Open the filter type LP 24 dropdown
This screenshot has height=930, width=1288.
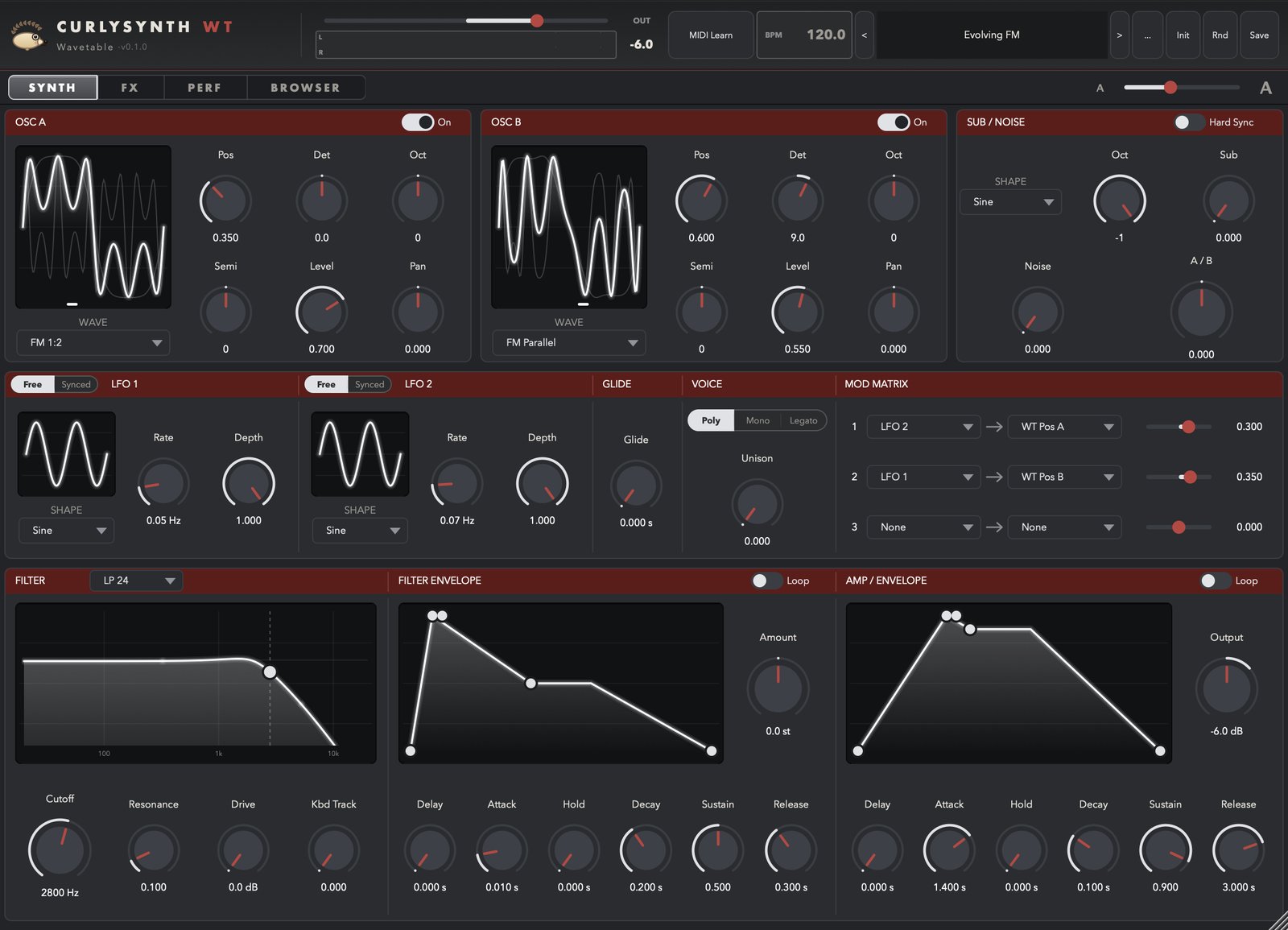click(x=136, y=581)
